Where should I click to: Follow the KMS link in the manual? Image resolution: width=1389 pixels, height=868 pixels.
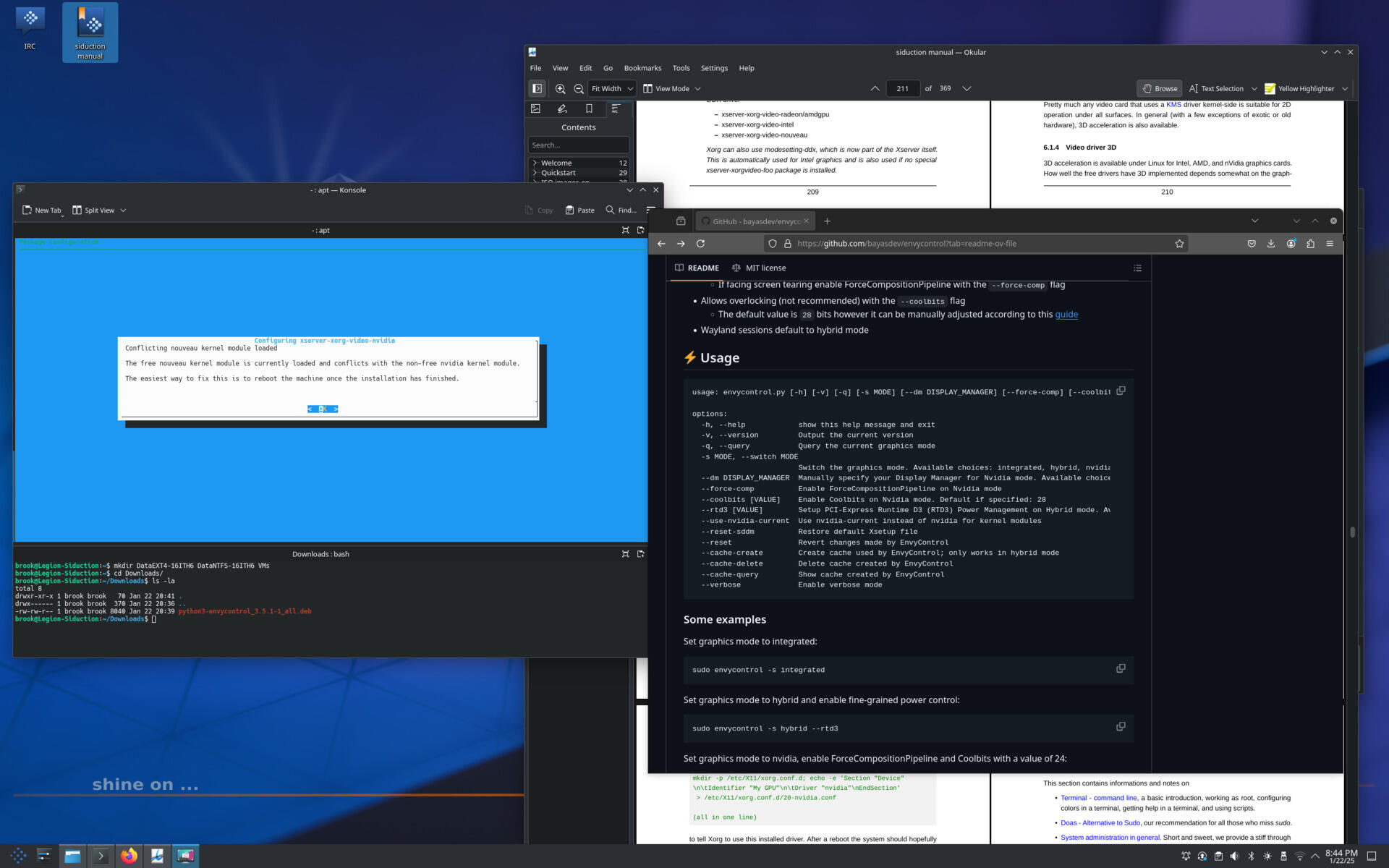tap(1173, 105)
